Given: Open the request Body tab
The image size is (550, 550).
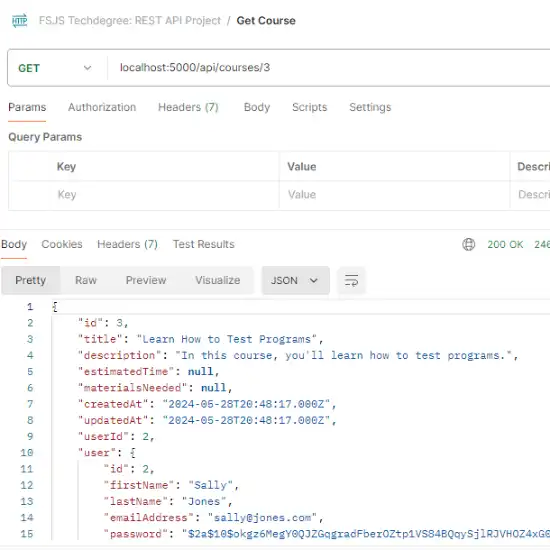Looking at the screenshot, I should 257,107.
